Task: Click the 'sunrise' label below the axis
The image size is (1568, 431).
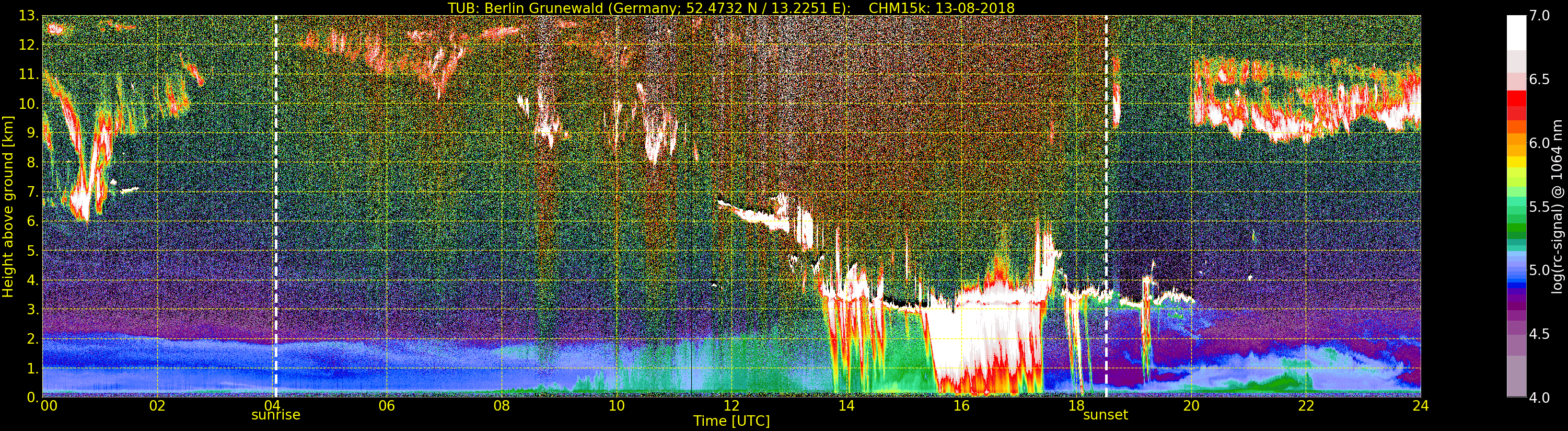Action: 276,415
